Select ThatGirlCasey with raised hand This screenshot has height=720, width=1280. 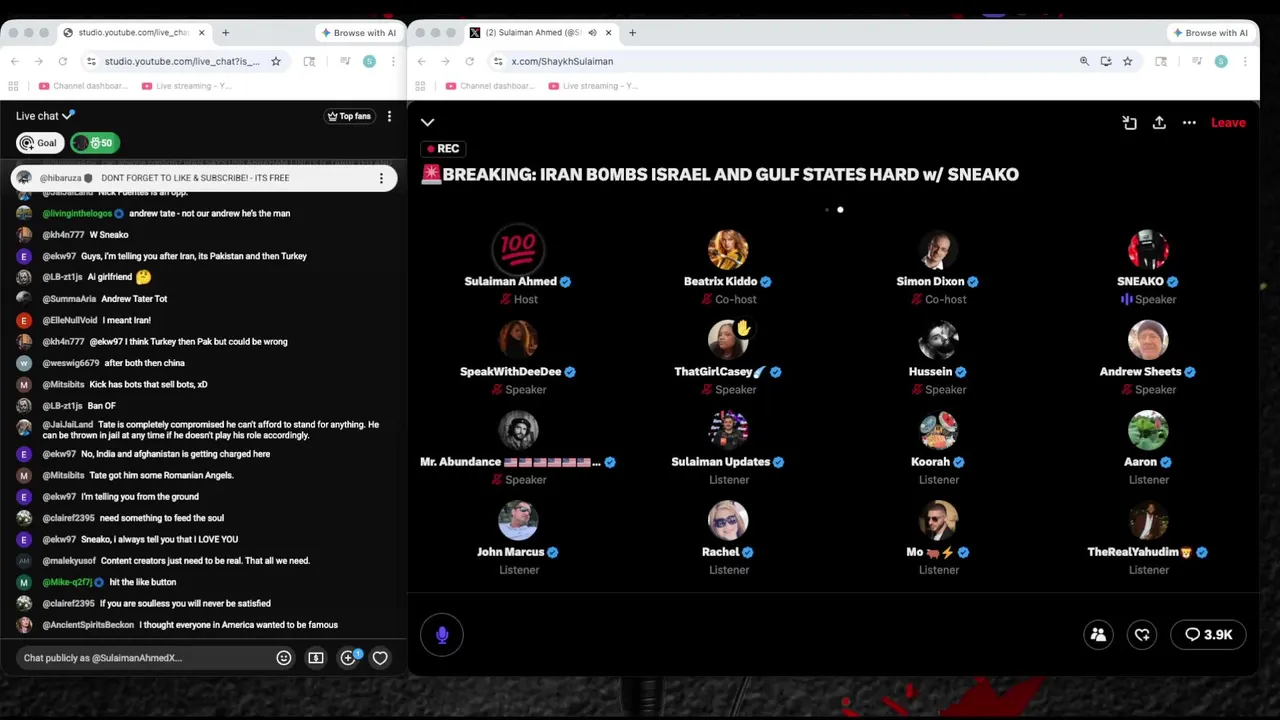pyautogui.click(x=728, y=339)
